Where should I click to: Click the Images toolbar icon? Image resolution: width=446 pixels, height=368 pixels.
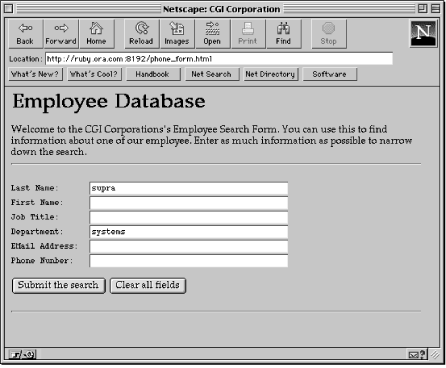tap(177, 34)
